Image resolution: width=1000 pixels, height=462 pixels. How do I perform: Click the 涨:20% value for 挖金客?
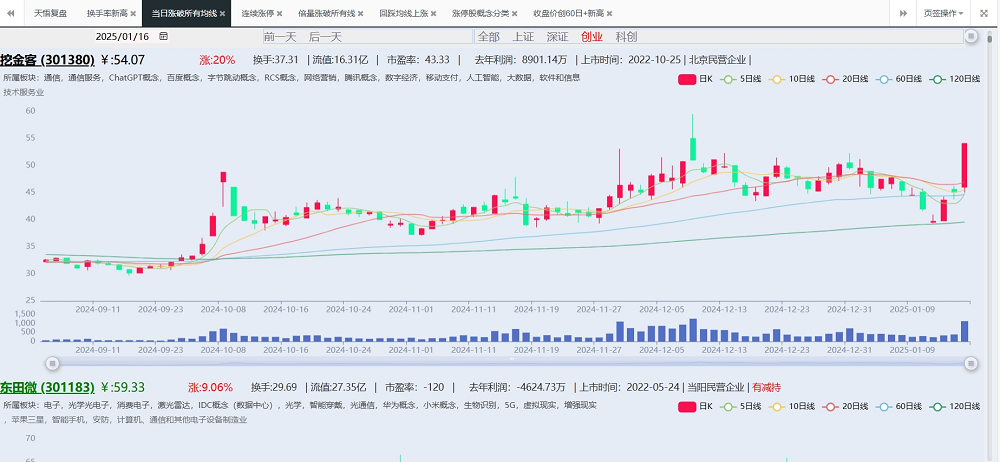217,60
